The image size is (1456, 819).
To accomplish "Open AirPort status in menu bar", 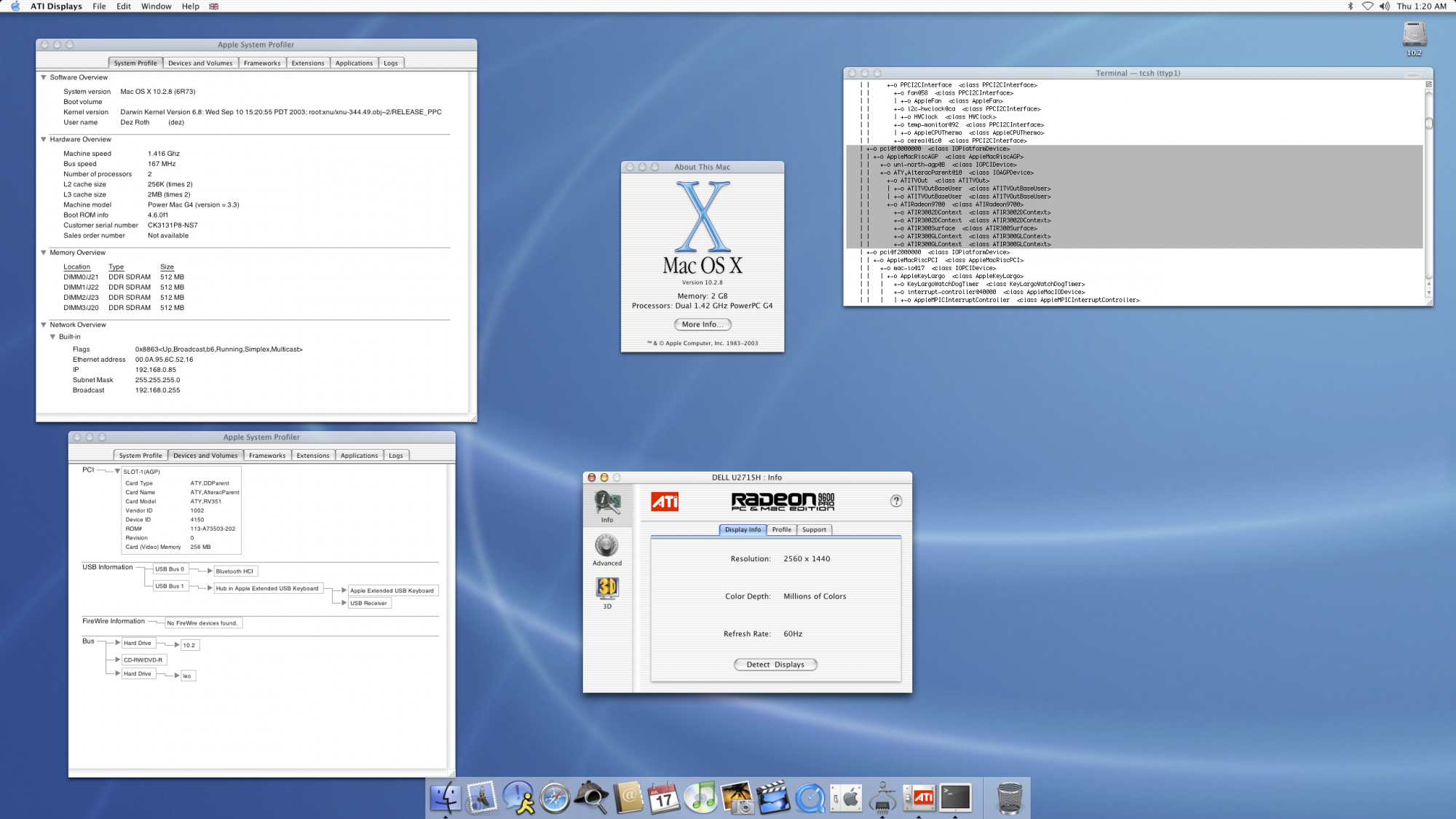I will pyautogui.click(x=1367, y=6).
